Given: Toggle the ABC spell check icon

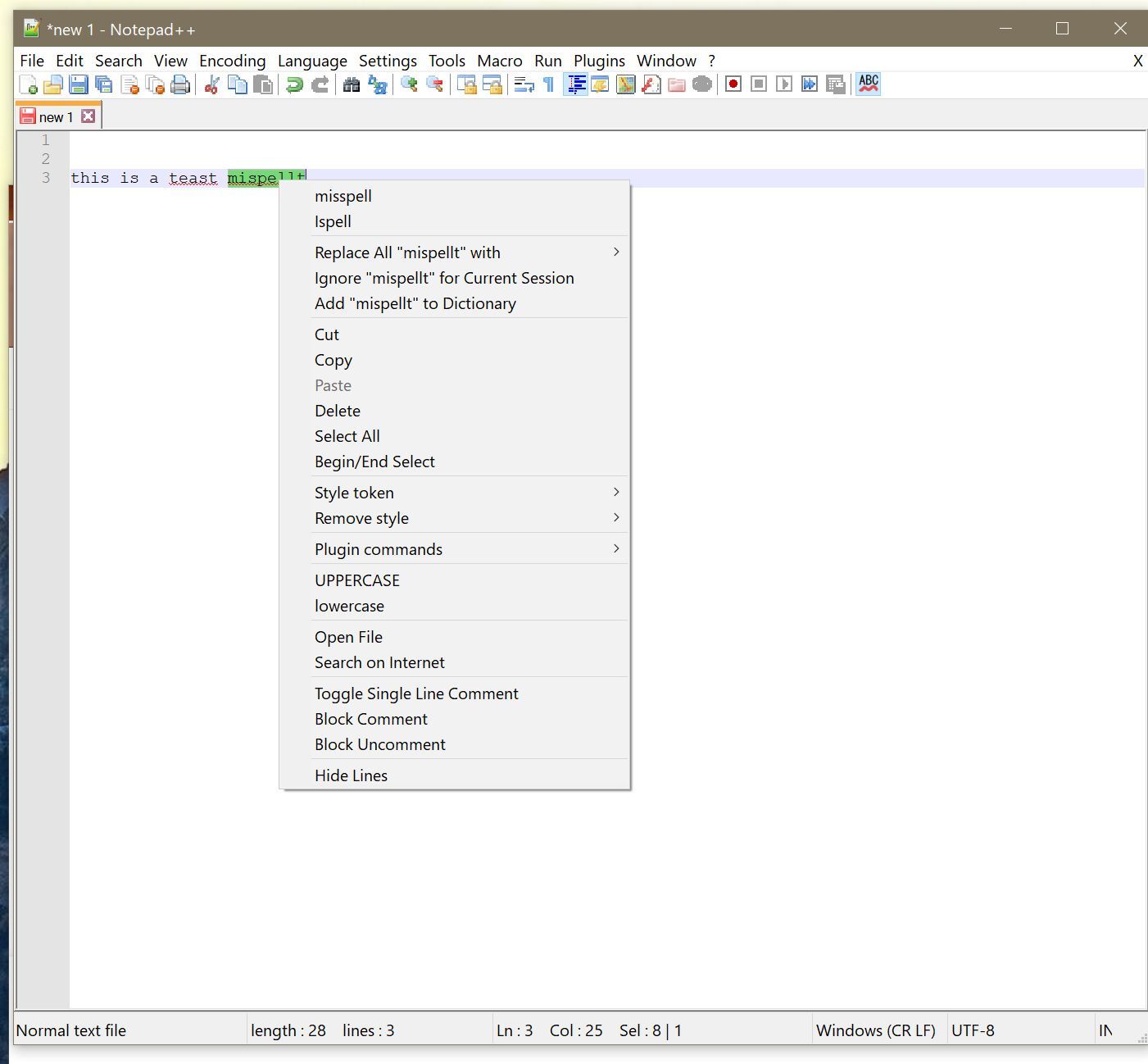Looking at the screenshot, I should click(869, 84).
